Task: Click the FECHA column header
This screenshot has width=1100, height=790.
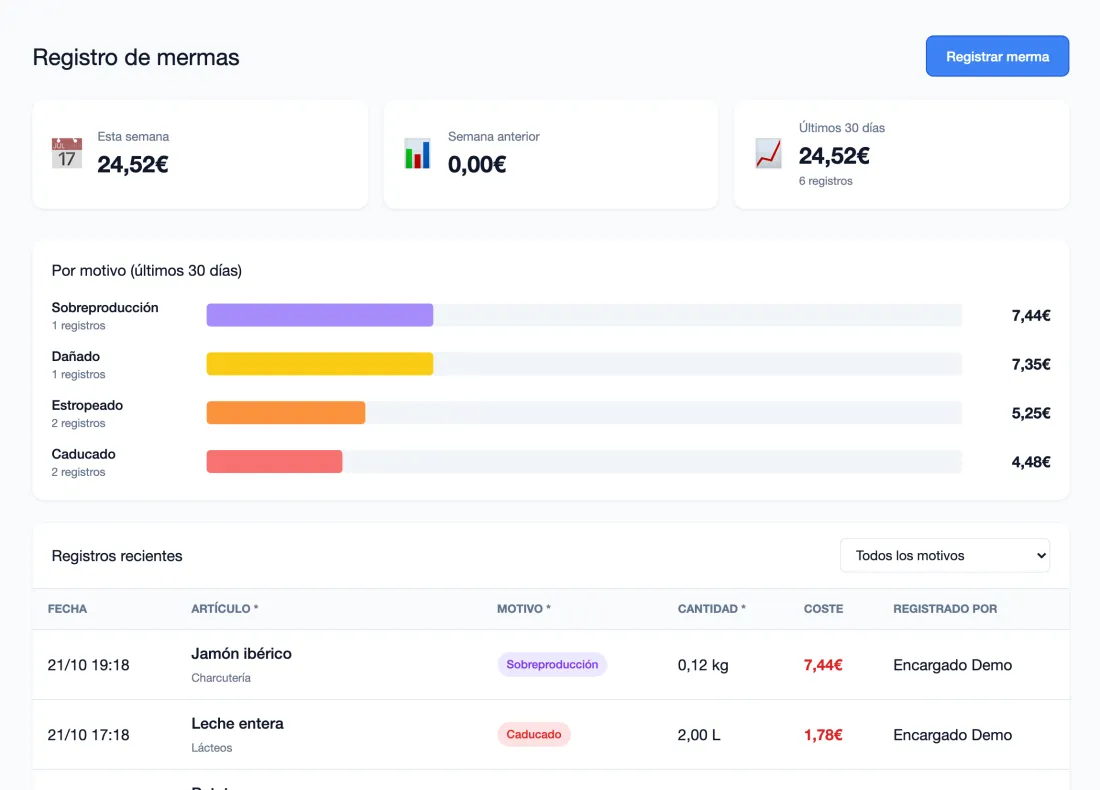Action: [x=67, y=609]
